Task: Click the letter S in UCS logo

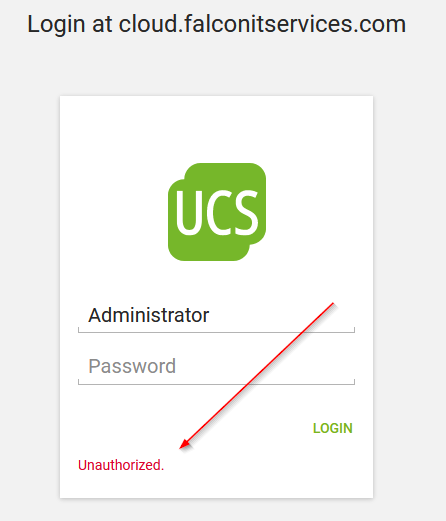Action: click(x=246, y=213)
